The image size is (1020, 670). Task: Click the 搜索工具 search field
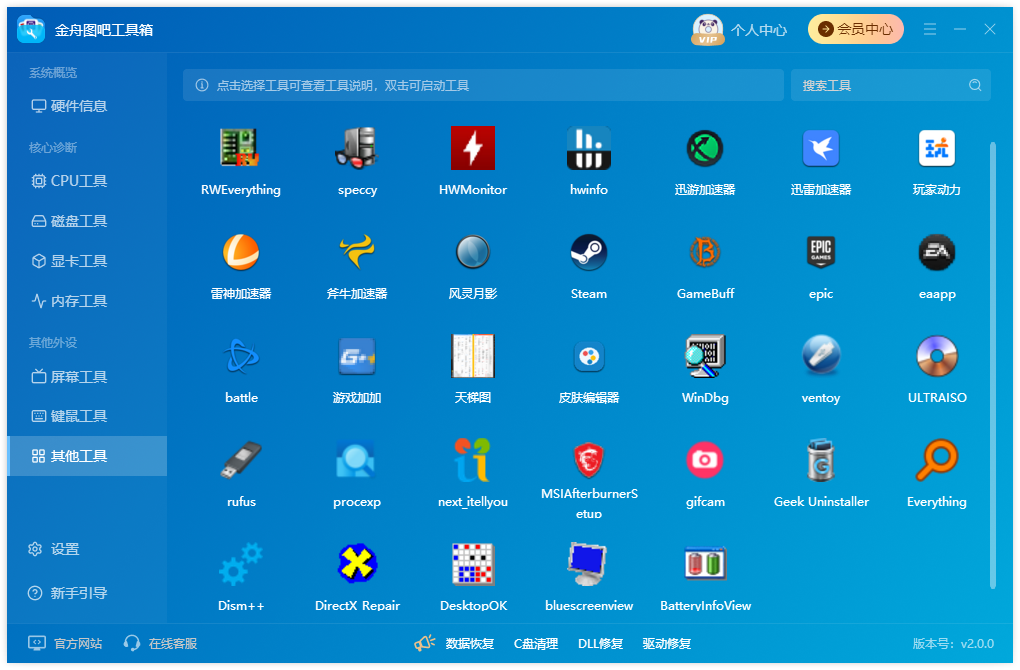(891, 85)
